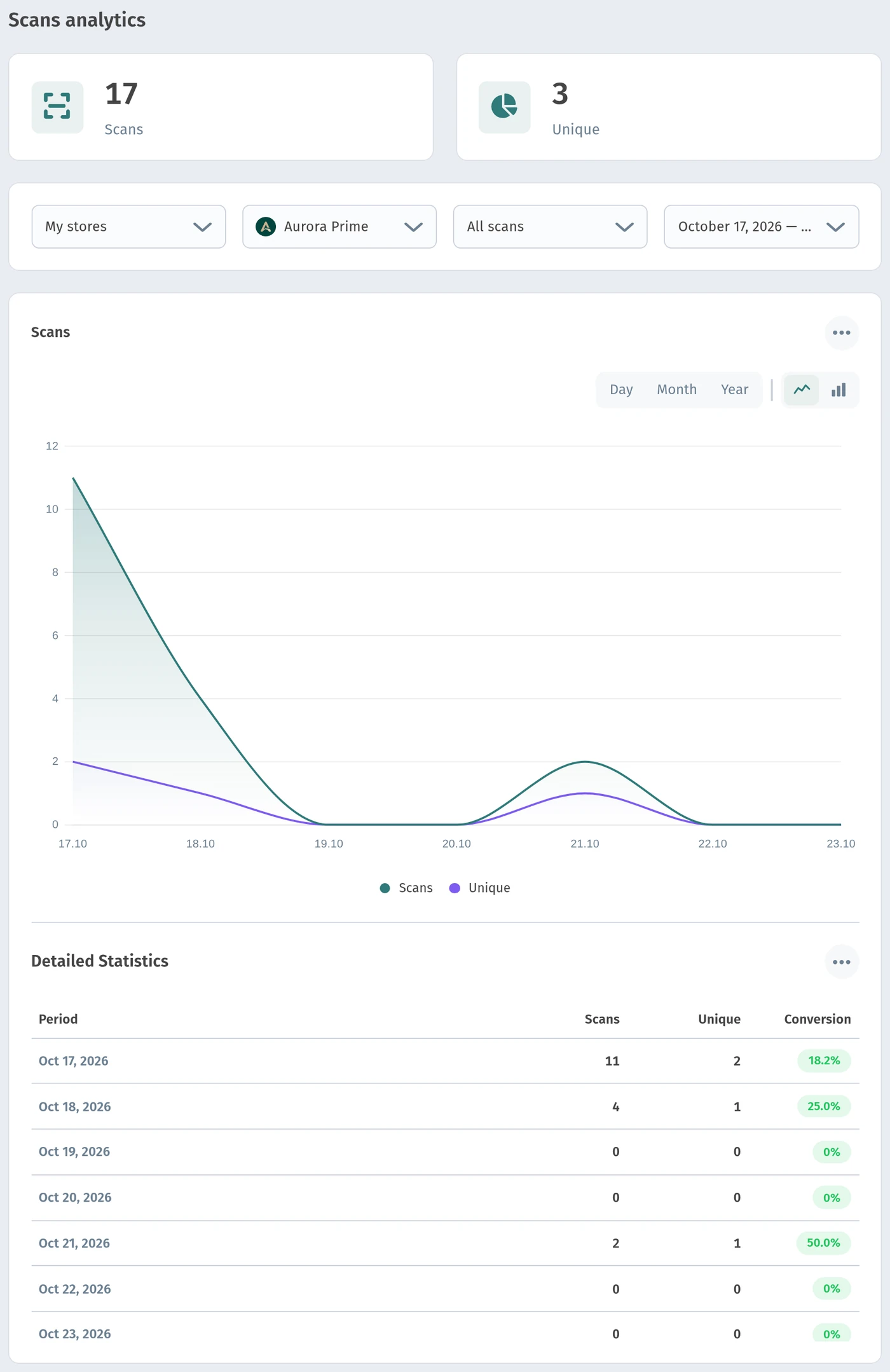Click the Oct 20, 2026 row label

pyautogui.click(x=75, y=1197)
